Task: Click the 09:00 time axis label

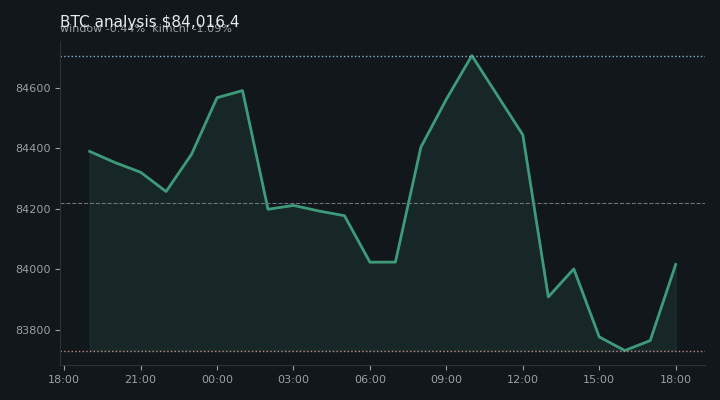Action: click(446, 379)
